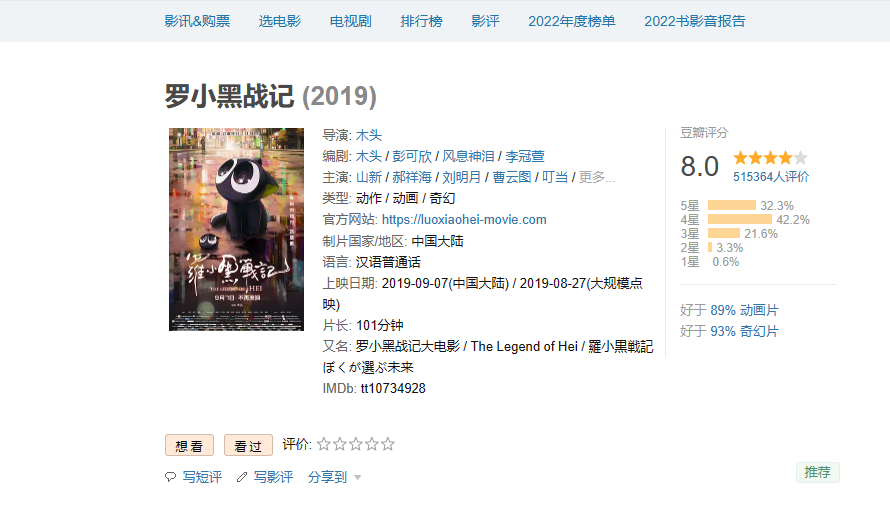This screenshot has width=890, height=507.
Task: Open the 罗小黑战记 movie poster thumbnail
Action: coord(236,229)
